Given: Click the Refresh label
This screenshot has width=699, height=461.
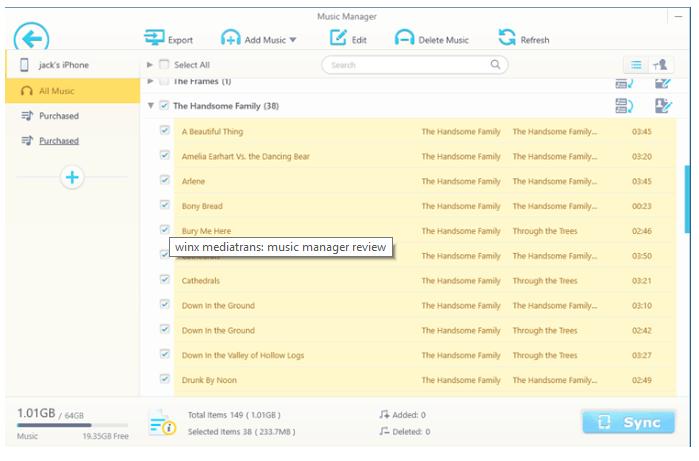Looking at the screenshot, I should point(535,40).
